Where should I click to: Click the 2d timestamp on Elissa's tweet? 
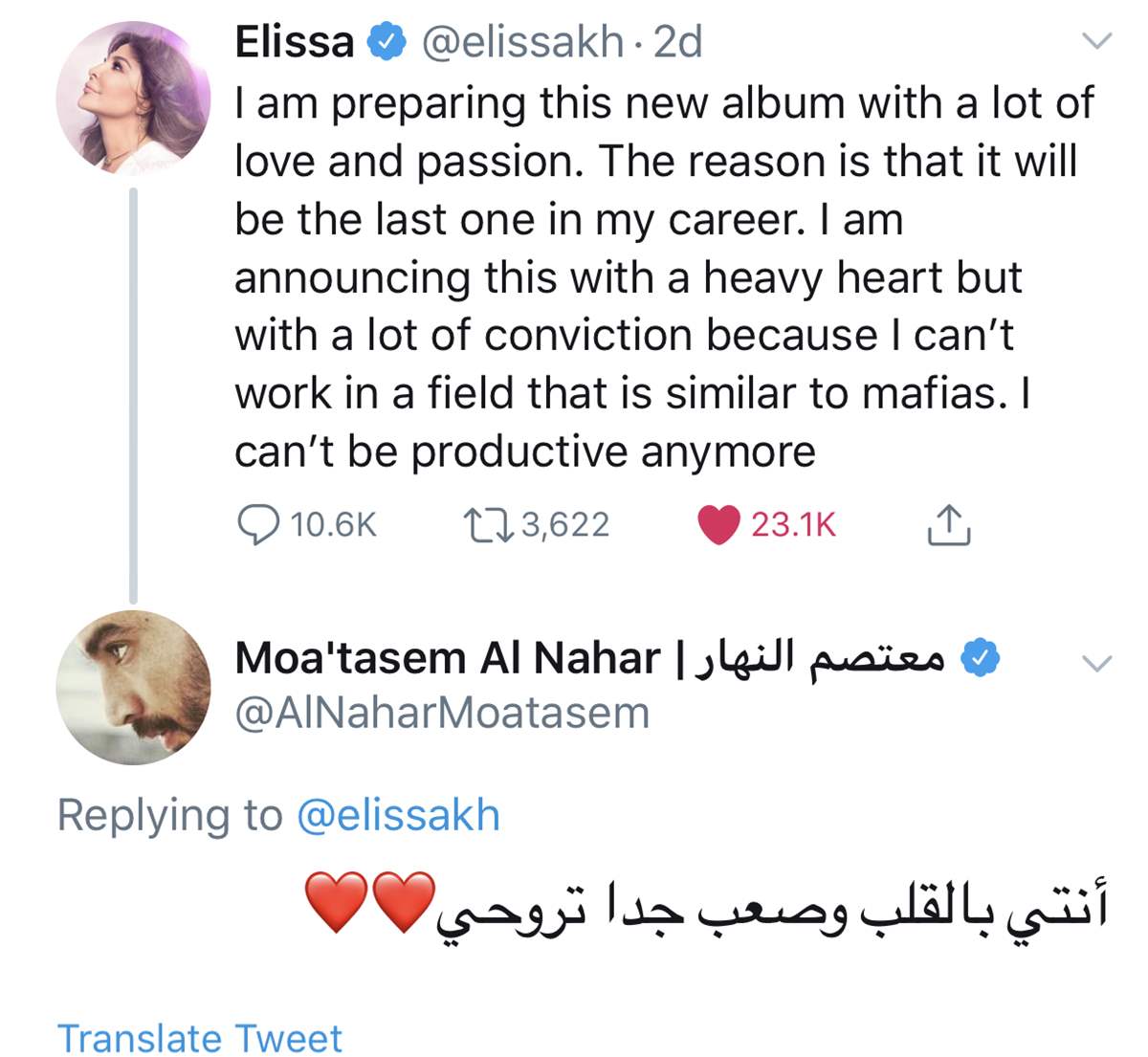click(677, 42)
